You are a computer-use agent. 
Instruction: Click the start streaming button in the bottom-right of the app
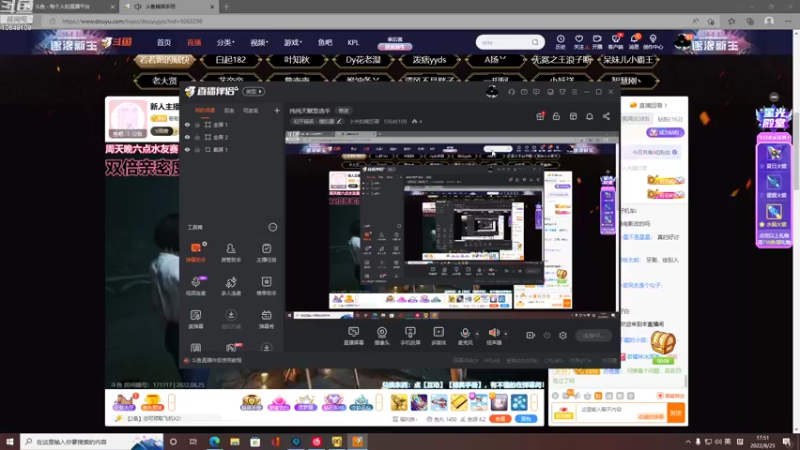click(x=593, y=335)
